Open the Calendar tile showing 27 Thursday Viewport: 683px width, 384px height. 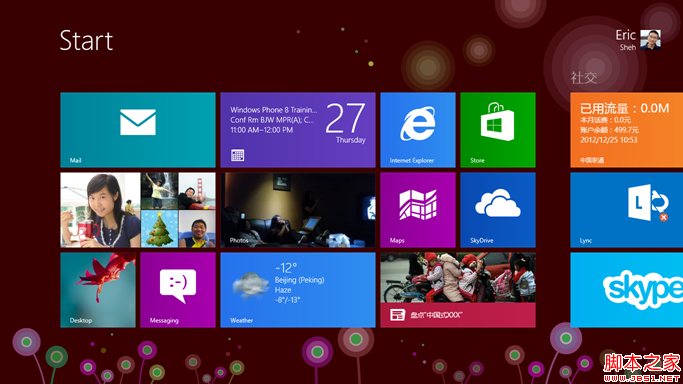click(x=298, y=130)
